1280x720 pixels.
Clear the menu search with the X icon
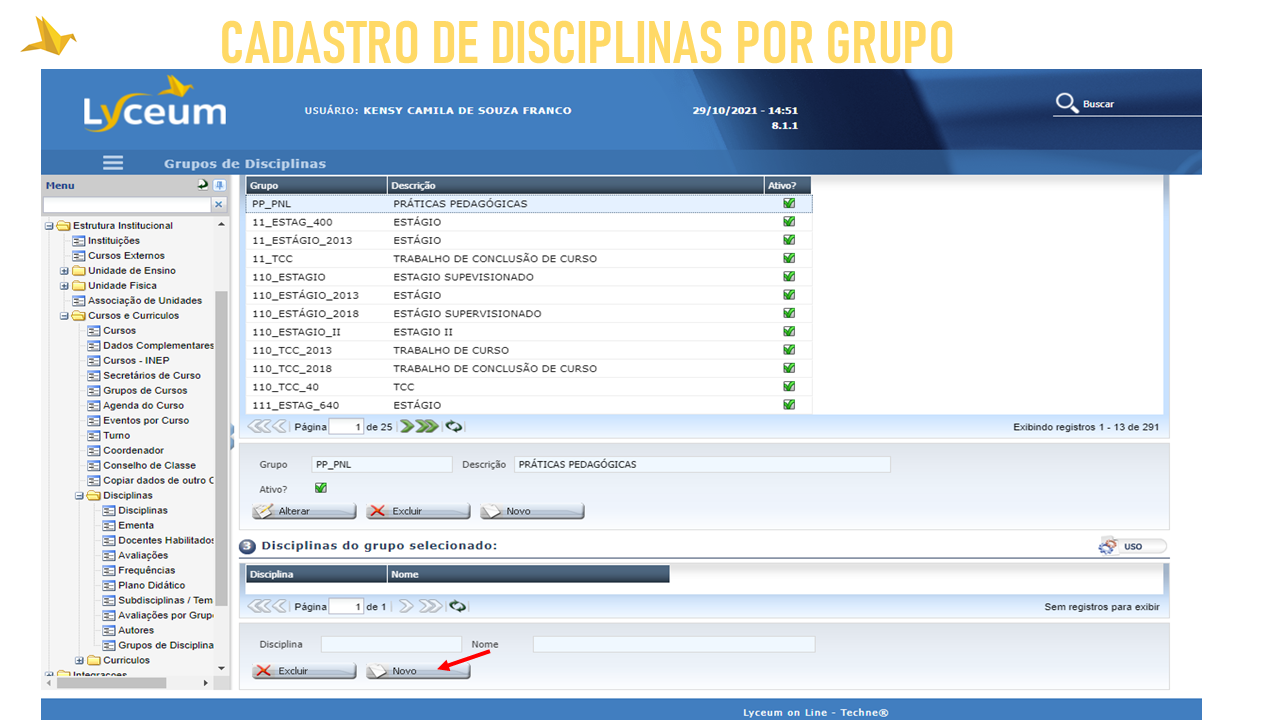[x=219, y=204]
